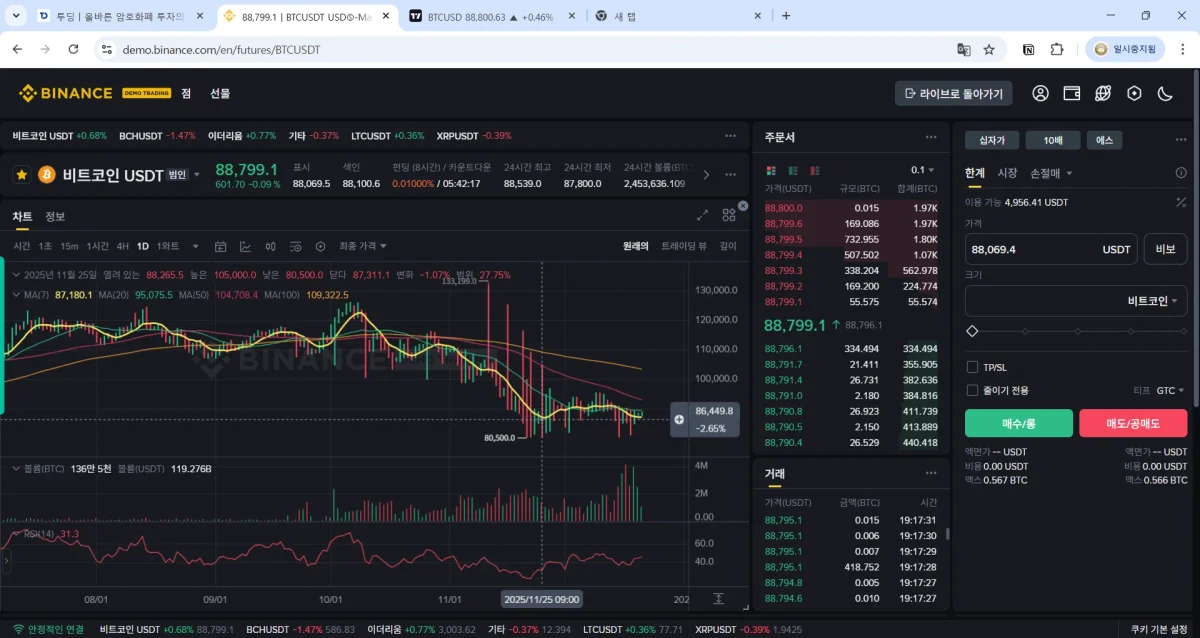Open the chart indicators icon
This screenshot has height=638, width=1200.
coord(245,246)
